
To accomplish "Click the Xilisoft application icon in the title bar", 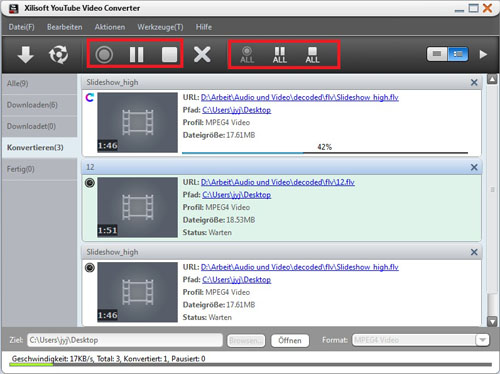I will 14,8.
